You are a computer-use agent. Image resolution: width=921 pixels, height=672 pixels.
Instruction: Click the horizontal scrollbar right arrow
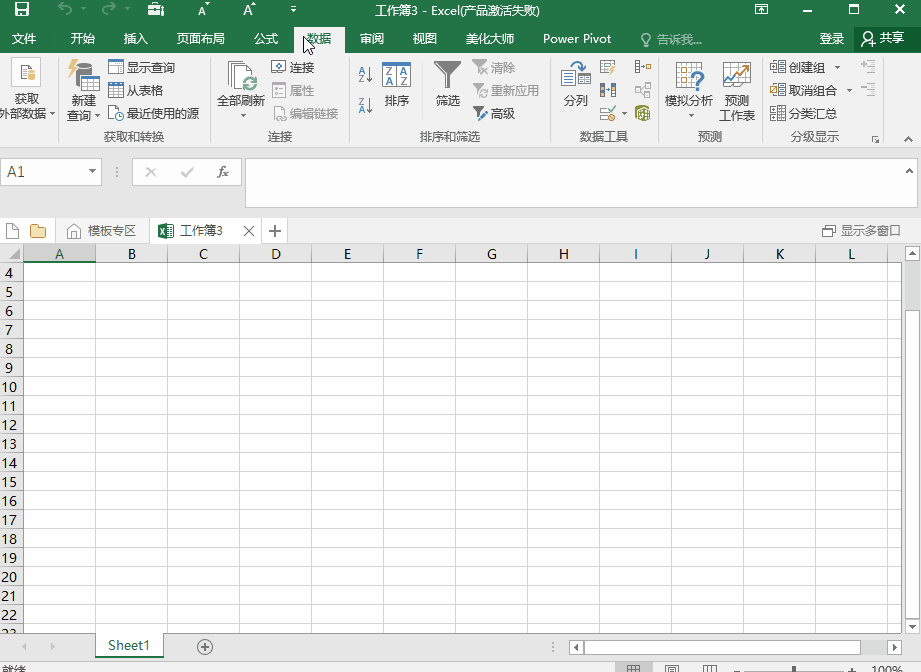click(x=894, y=647)
